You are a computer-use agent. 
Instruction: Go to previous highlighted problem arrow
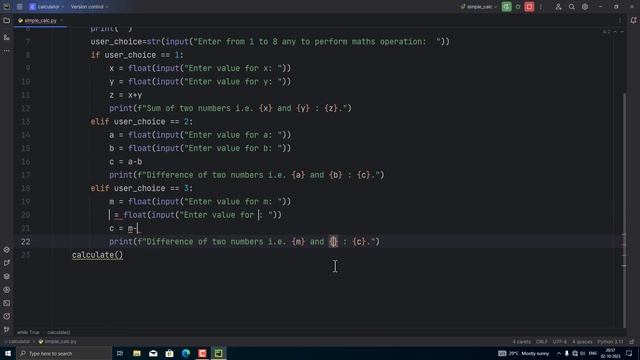pyautogui.click(x=616, y=32)
